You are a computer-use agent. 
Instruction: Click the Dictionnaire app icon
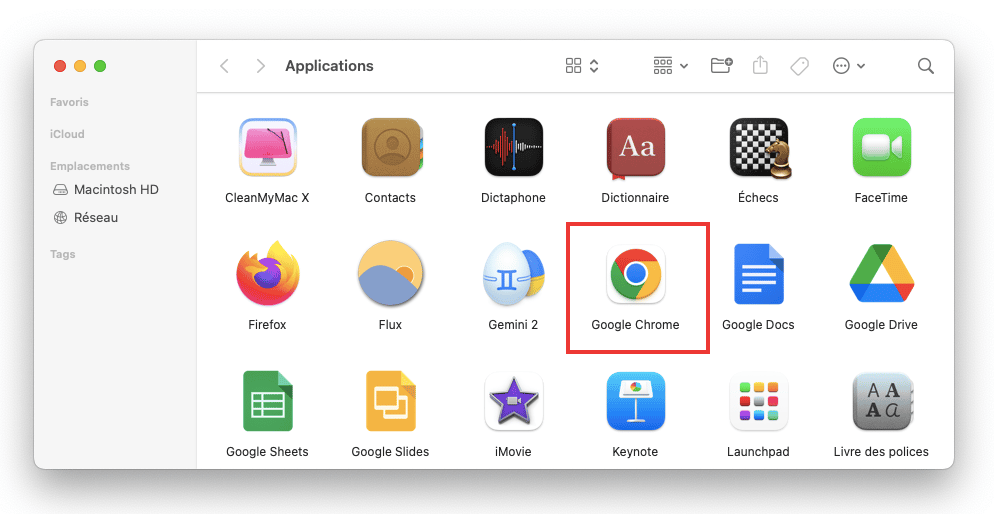[x=636, y=148]
